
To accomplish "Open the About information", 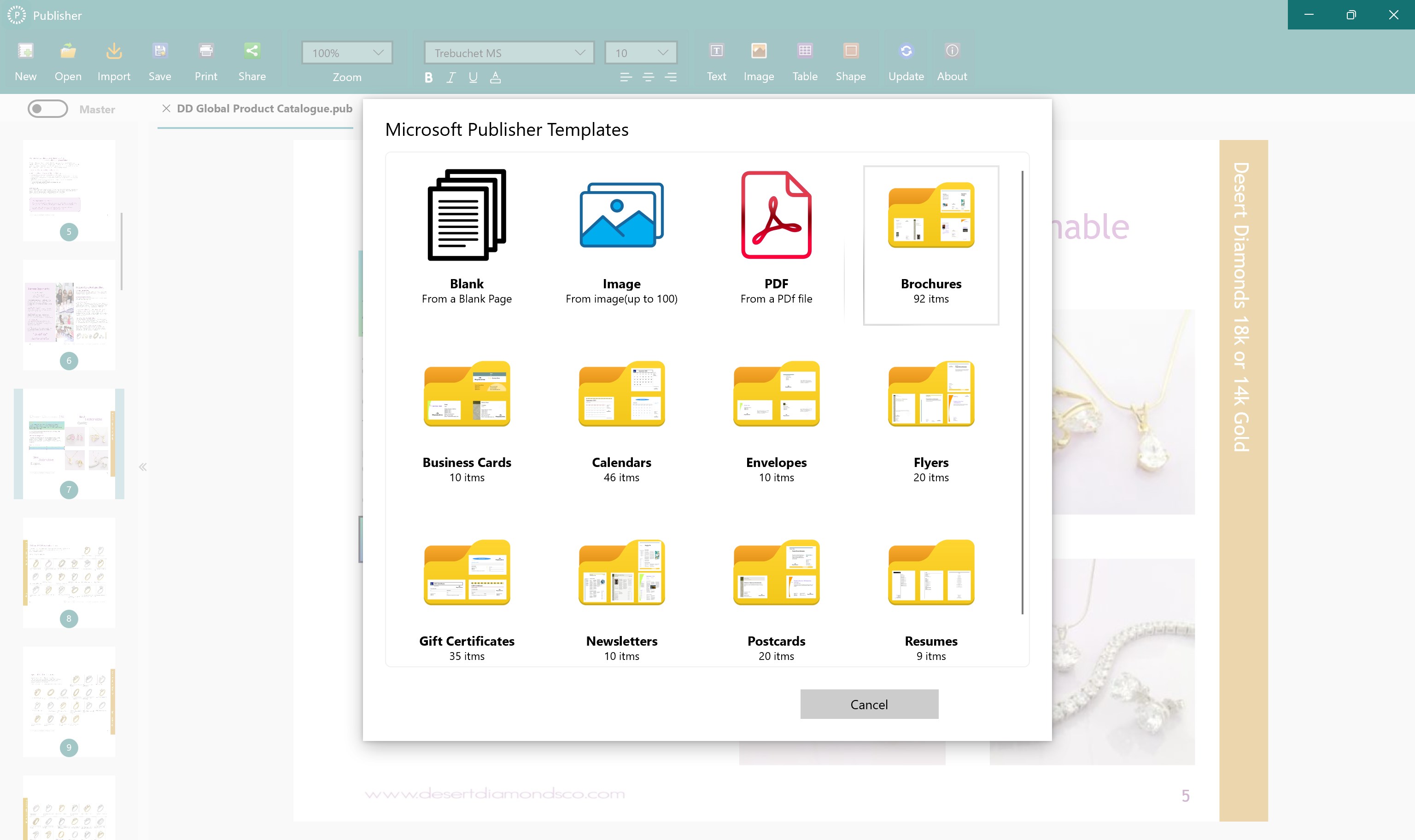I will pyautogui.click(x=952, y=59).
